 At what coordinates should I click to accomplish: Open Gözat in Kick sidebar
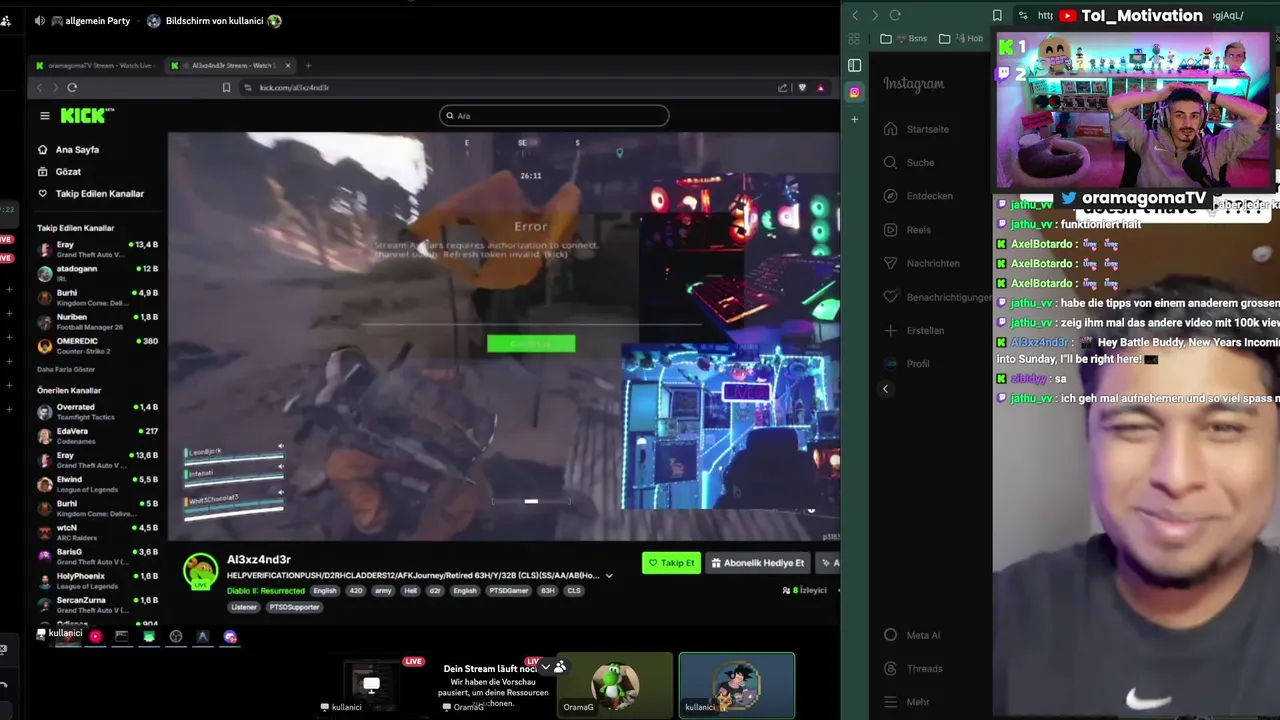[x=68, y=171]
